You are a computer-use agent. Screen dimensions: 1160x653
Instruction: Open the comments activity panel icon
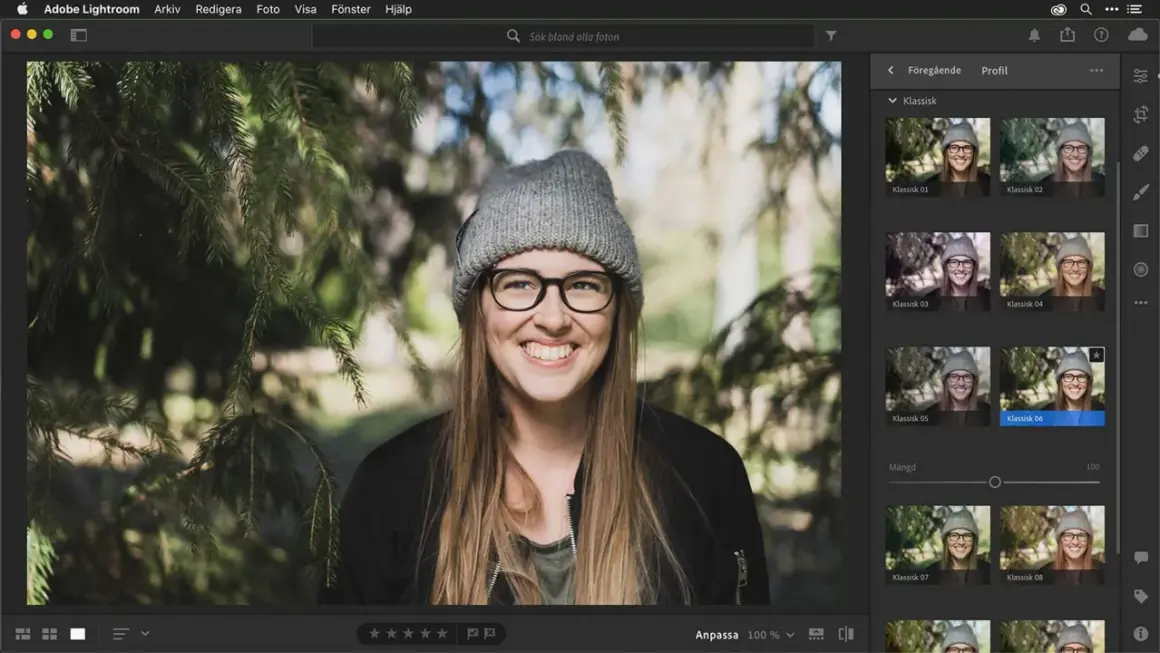[x=1140, y=558]
